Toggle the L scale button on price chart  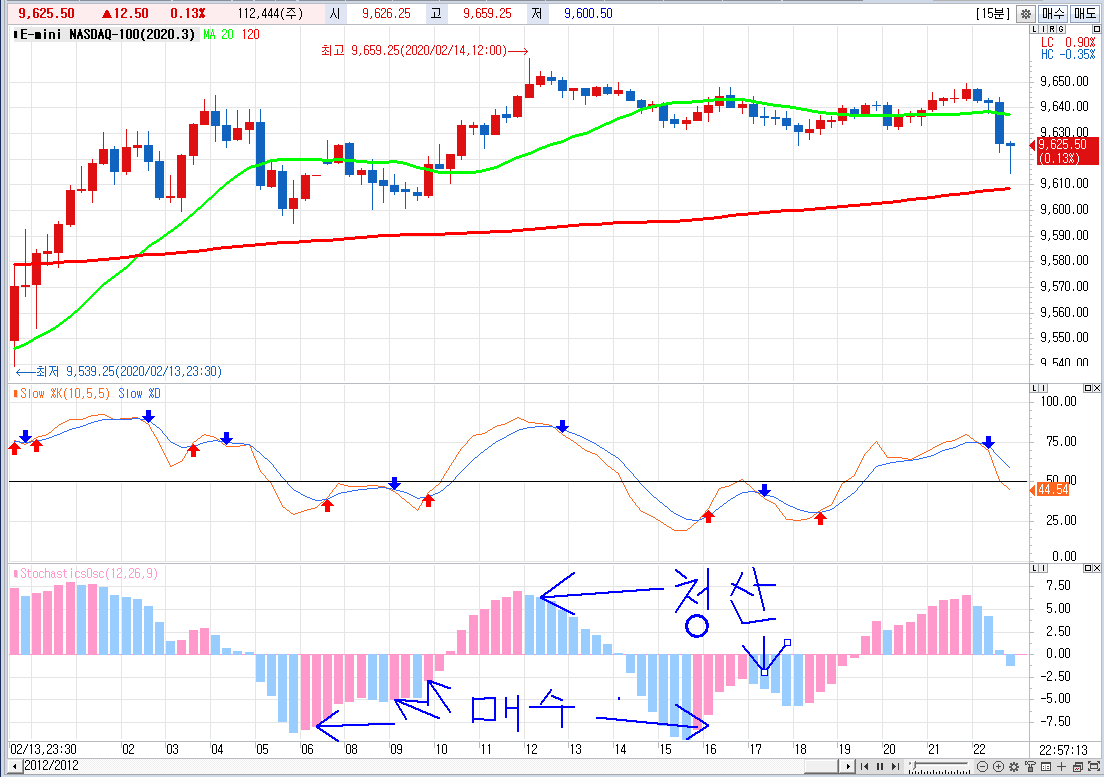click(1034, 29)
